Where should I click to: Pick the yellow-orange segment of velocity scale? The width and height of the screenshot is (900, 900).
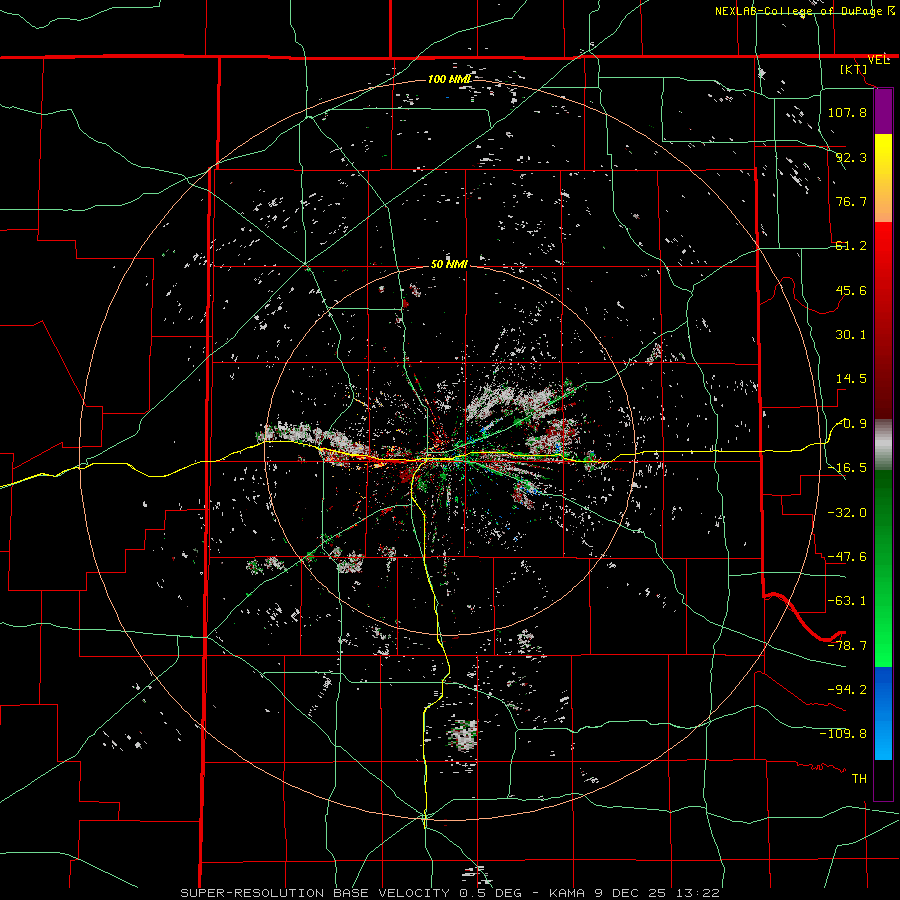coord(883,178)
